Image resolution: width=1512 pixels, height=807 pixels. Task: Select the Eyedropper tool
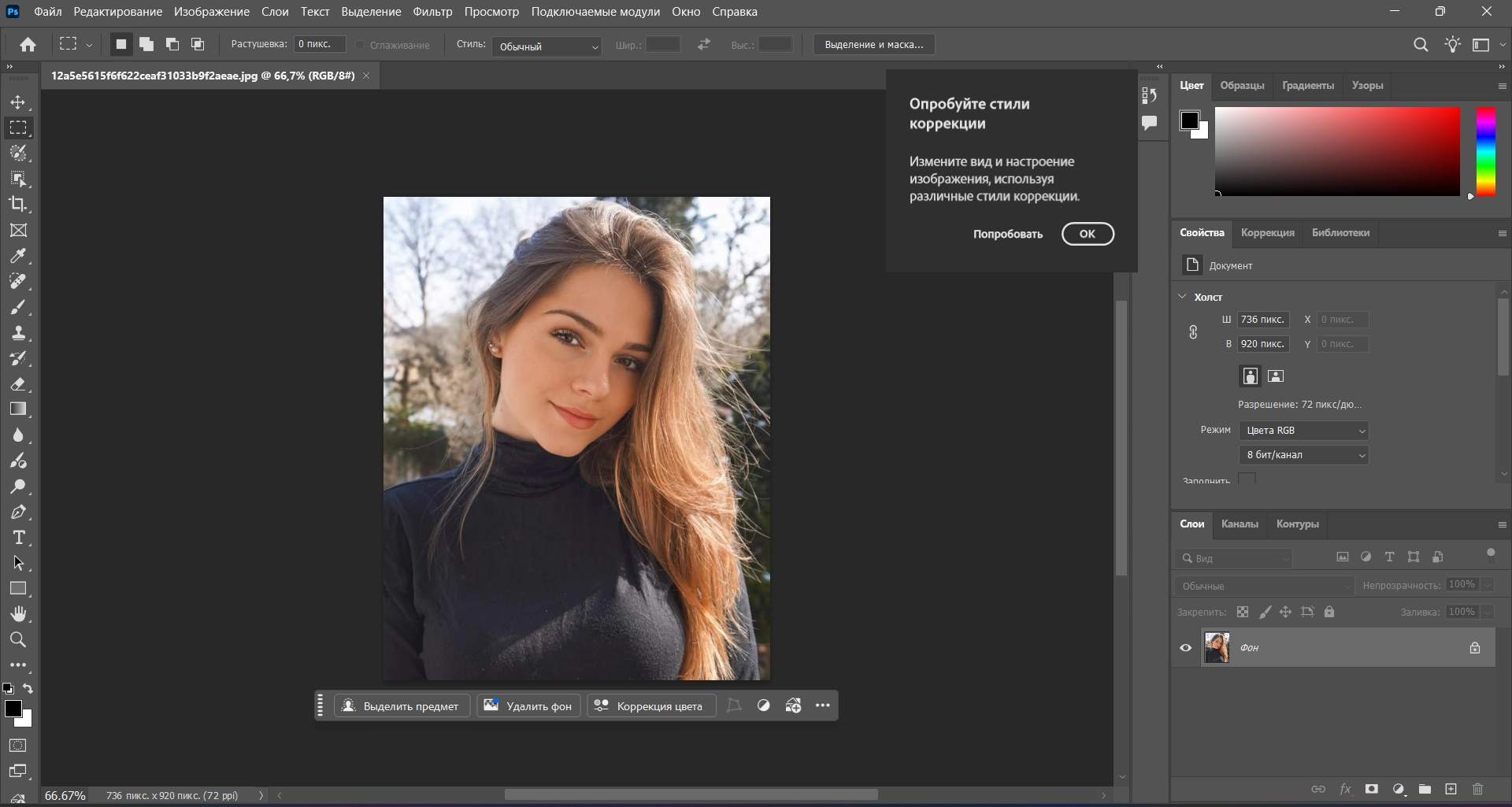click(x=18, y=256)
